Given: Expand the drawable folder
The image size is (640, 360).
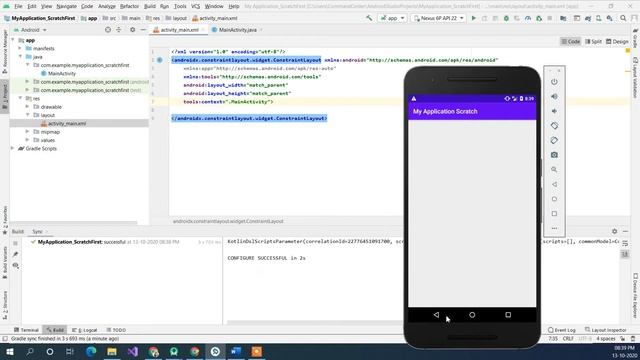Looking at the screenshot, I should click(28, 107).
